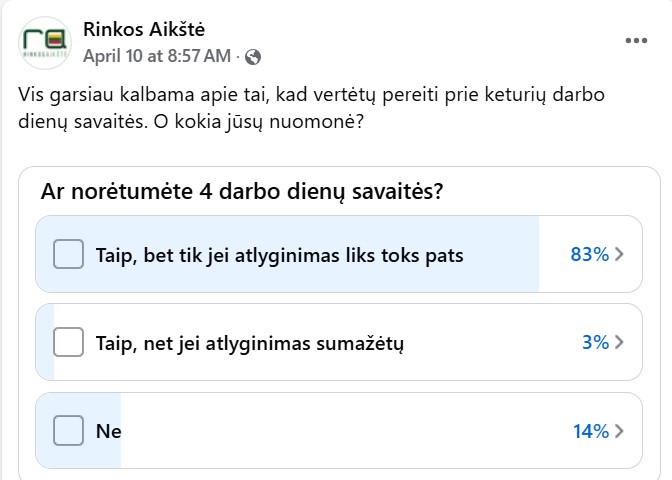View the 14% vote results
Image resolution: width=672 pixels, height=480 pixels.
coord(591,431)
